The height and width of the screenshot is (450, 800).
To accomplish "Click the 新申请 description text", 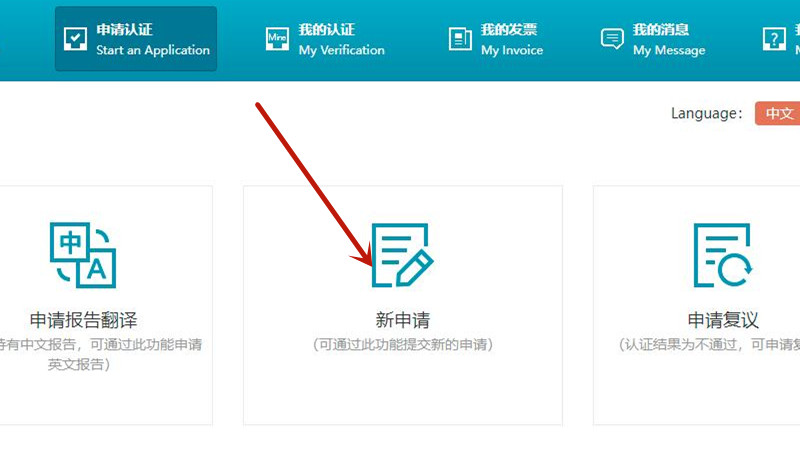I will click(x=402, y=345).
